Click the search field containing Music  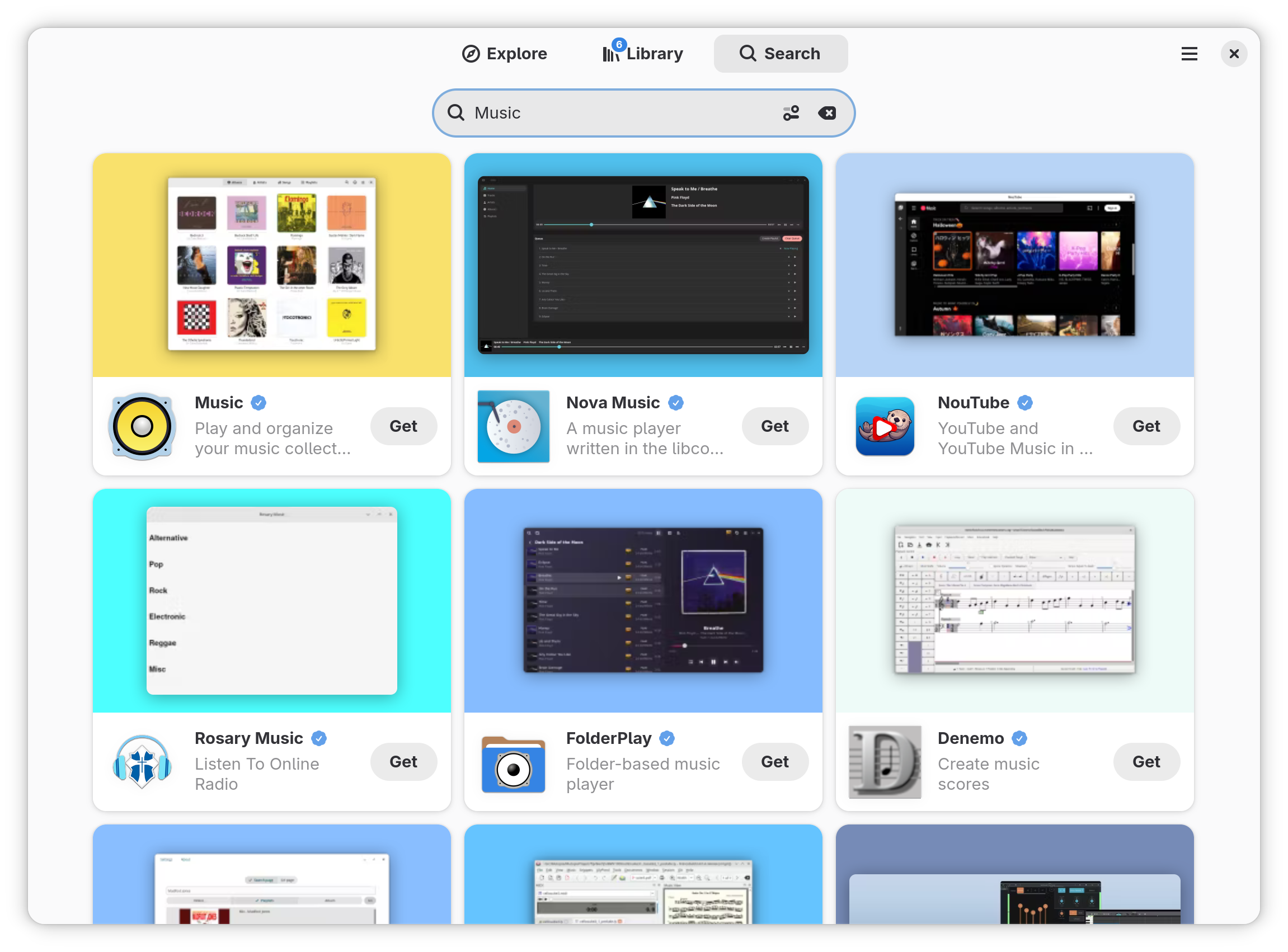643,113
